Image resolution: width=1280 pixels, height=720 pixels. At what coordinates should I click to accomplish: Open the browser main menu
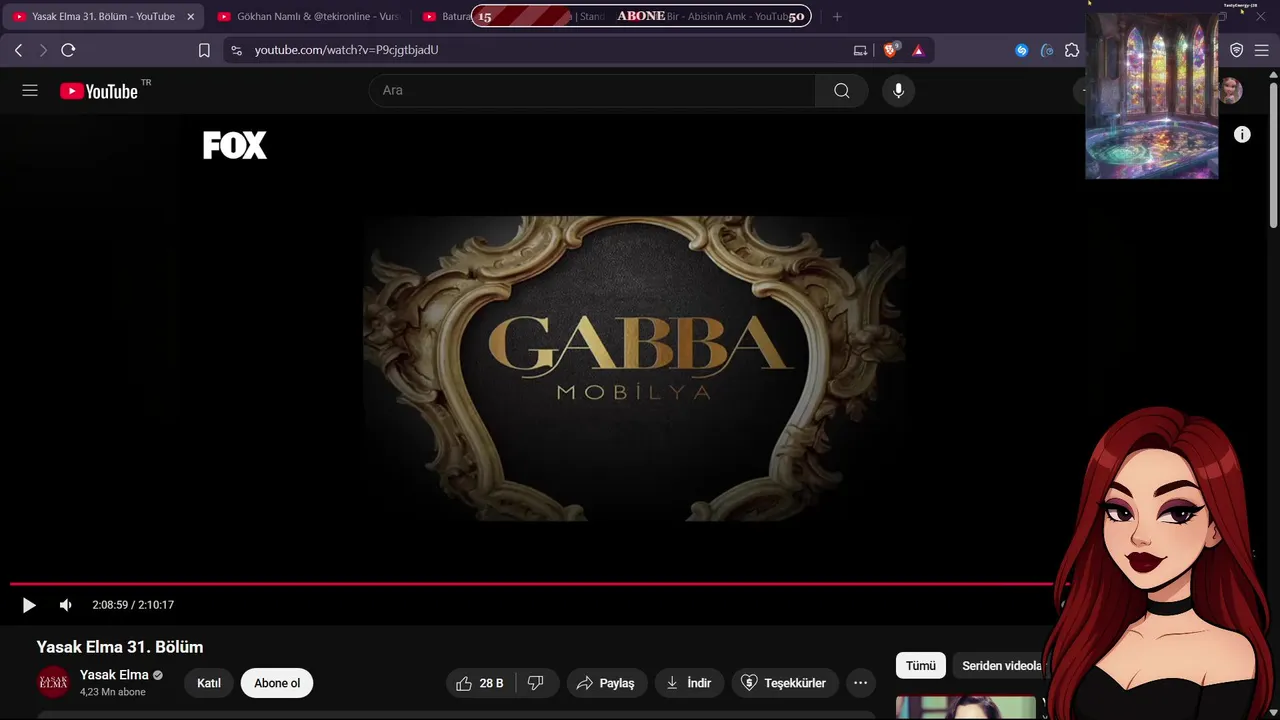pos(1261,50)
